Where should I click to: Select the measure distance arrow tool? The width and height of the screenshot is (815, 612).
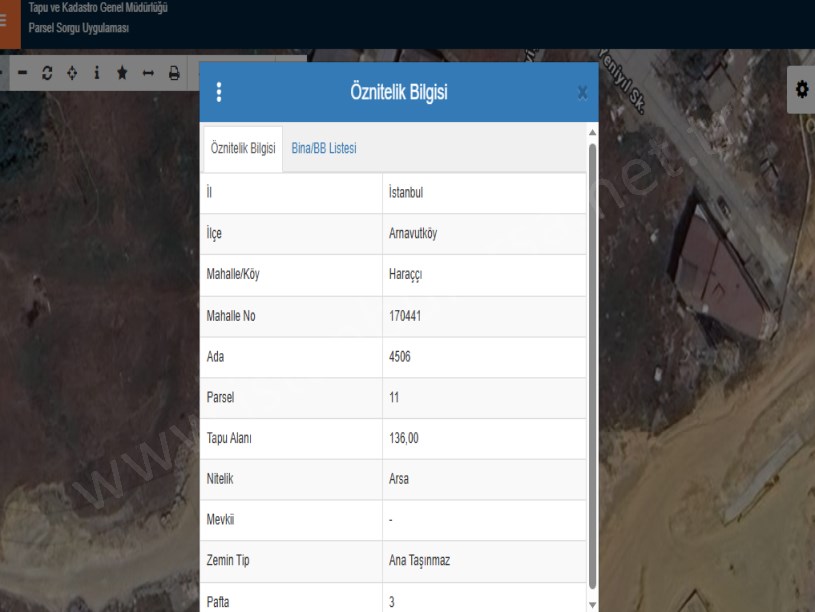click(148, 73)
